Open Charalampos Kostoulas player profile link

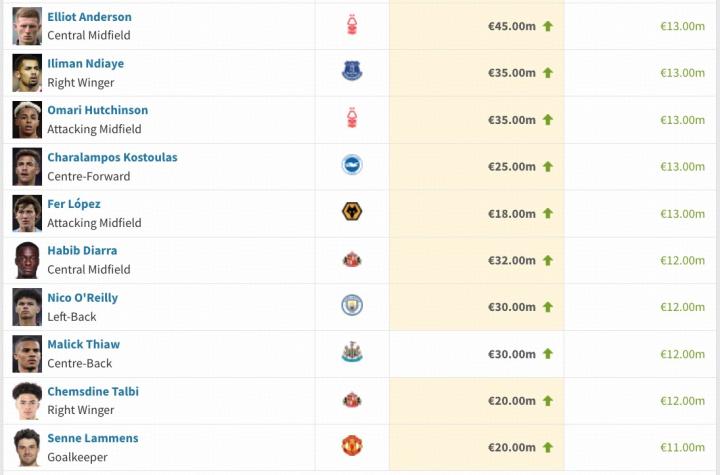coord(112,157)
